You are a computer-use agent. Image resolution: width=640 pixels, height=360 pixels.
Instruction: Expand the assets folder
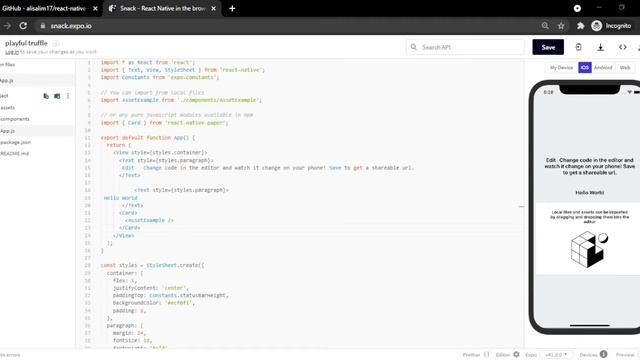click(7, 108)
